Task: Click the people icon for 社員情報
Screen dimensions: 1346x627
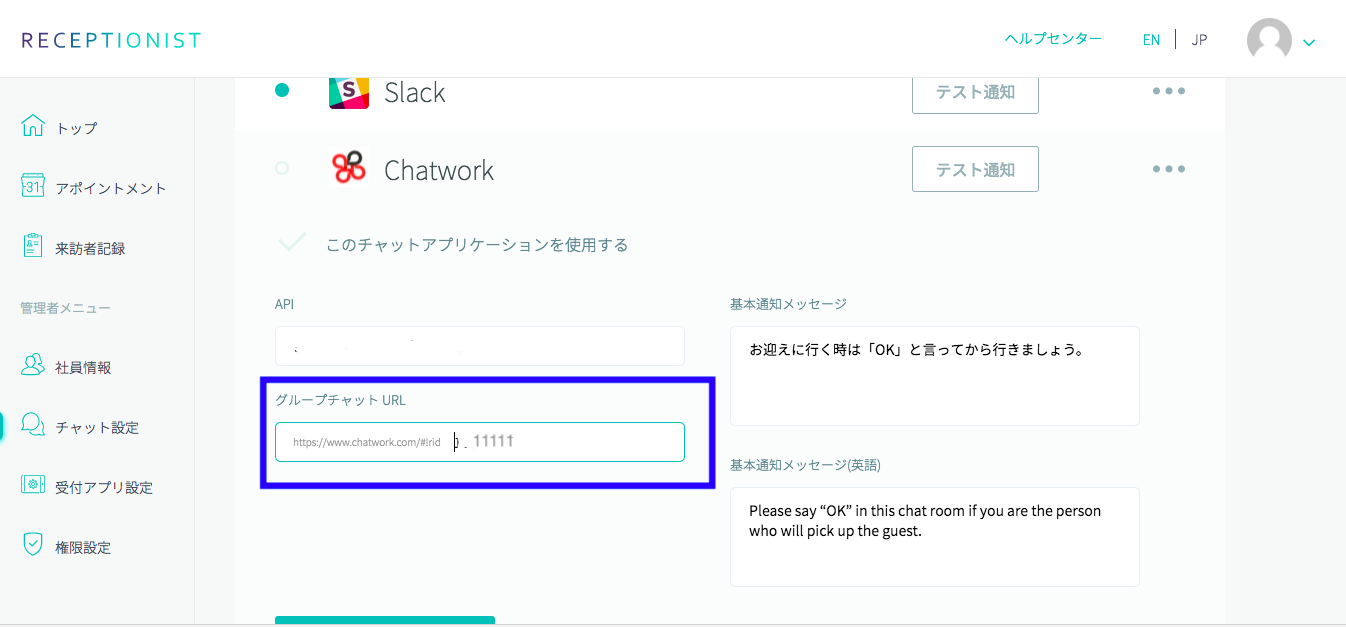Action: click(33, 366)
